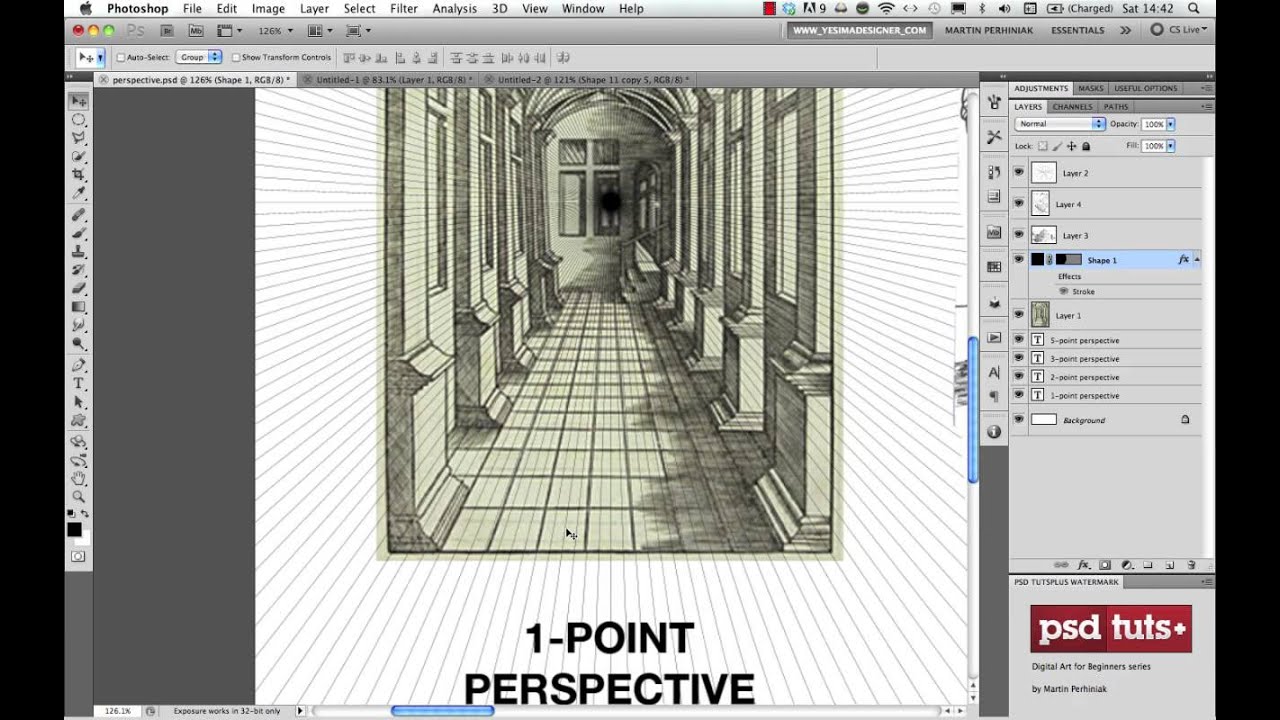The width and height of the screenshot is (1280, 720).
Task: Select the Eraser tool
Action: pos(78,289)
